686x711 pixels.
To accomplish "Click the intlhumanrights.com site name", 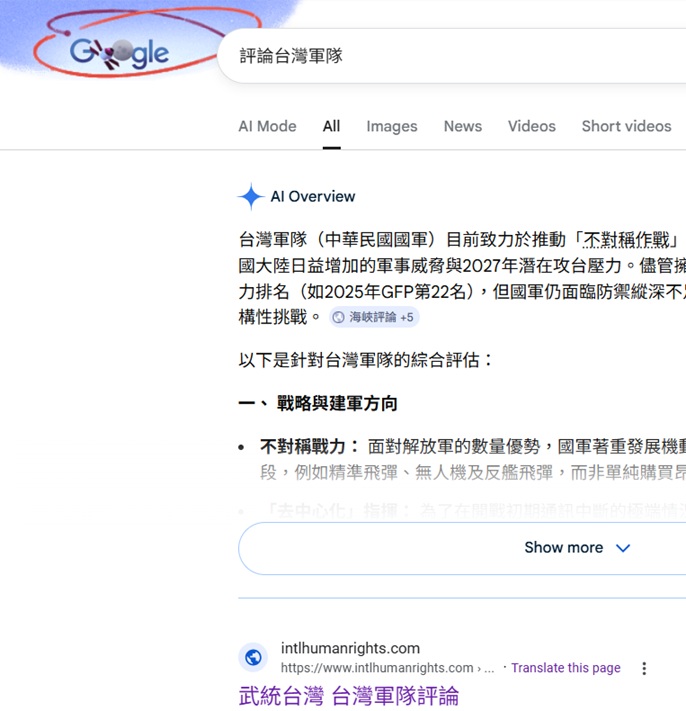I will (350, 648).
